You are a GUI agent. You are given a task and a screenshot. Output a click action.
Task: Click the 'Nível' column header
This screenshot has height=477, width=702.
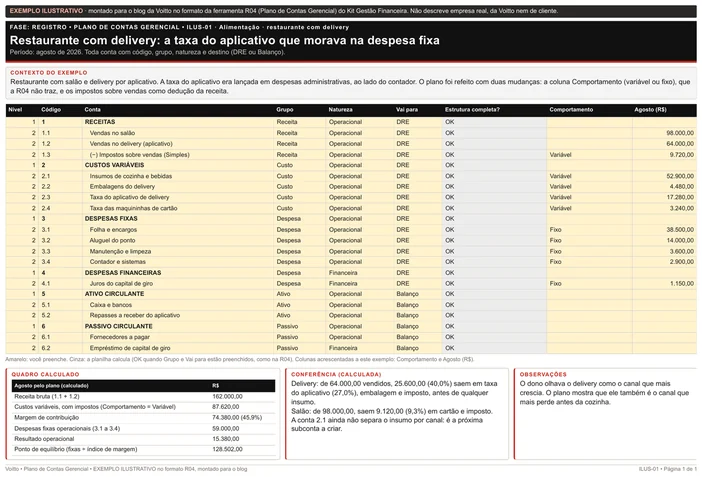pyautogui.click(x=15, y=110)
